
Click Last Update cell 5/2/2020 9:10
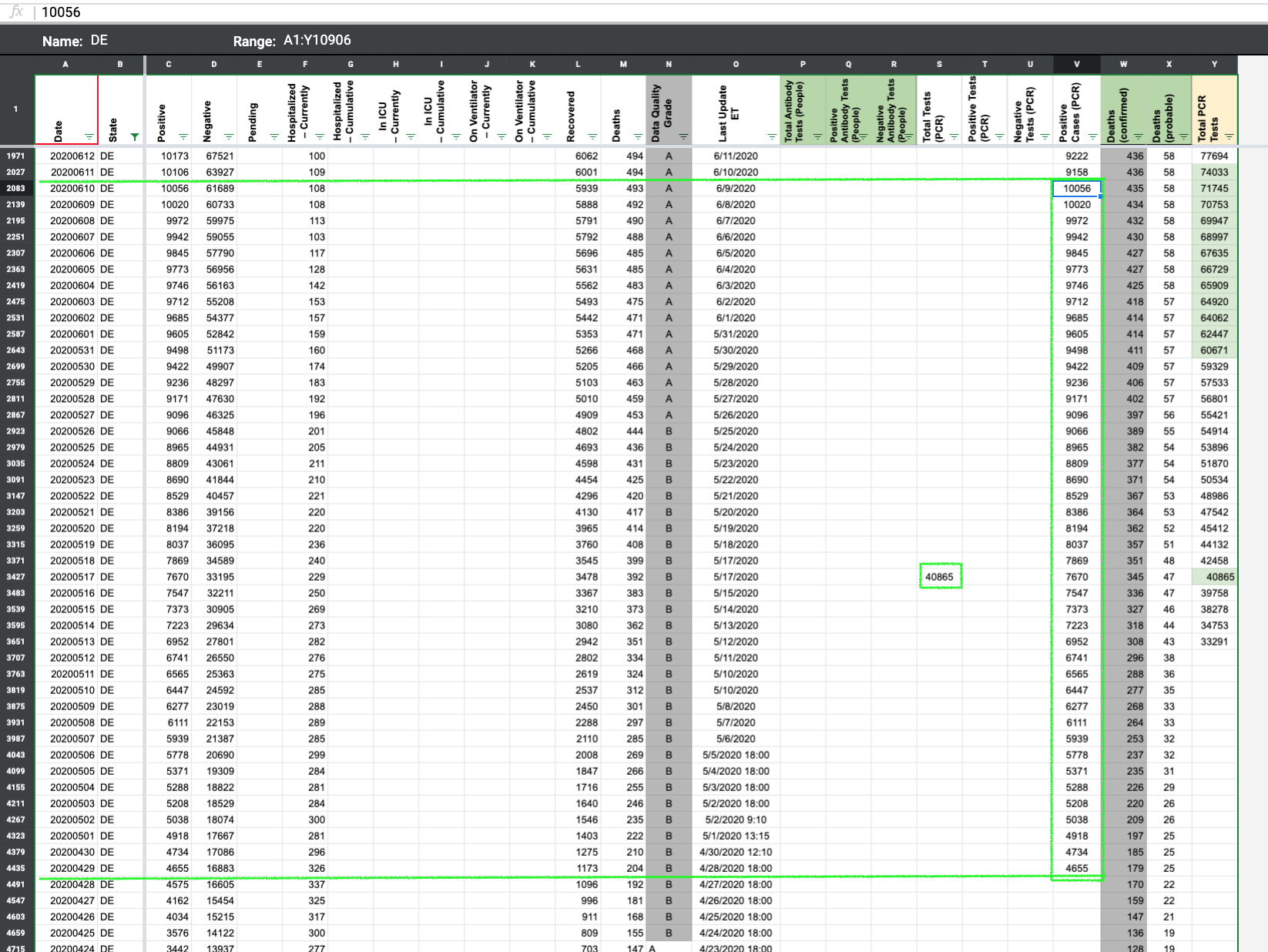[x=736, y=819]
